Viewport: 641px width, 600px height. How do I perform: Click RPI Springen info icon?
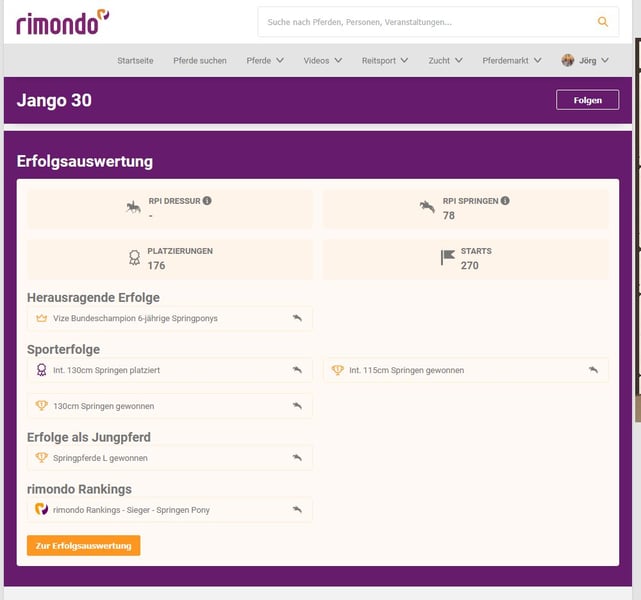pos(505,201)
